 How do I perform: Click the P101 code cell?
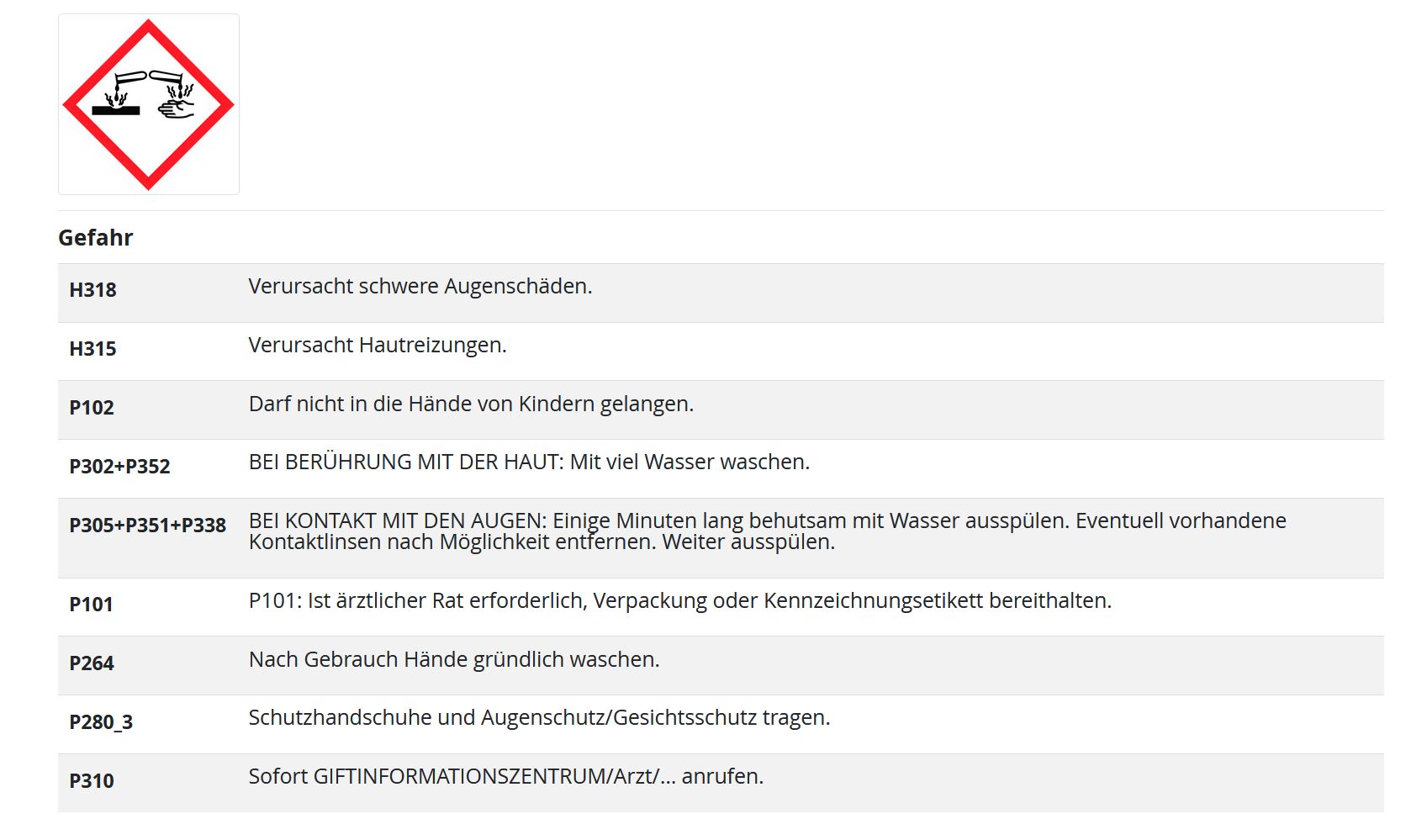(x=91, y=605)
